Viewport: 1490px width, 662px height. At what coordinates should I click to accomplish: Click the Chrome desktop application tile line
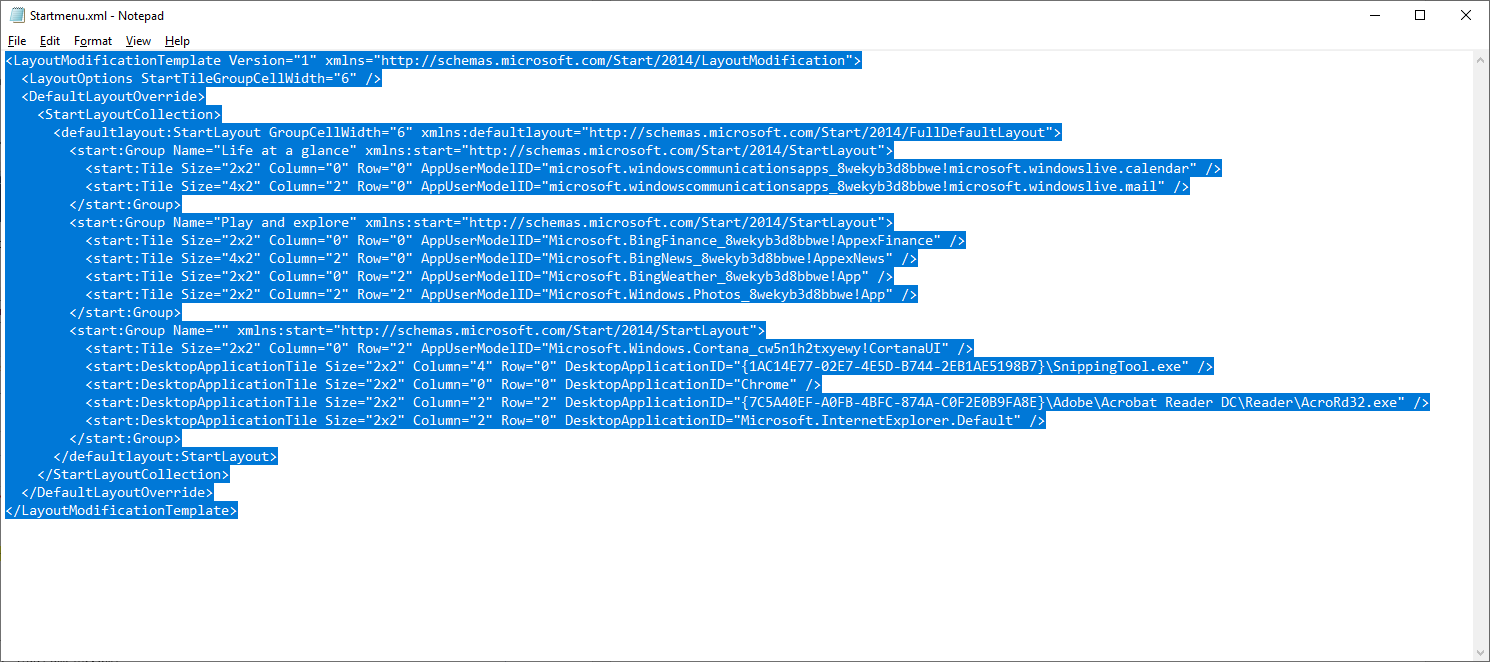(x=453, y=385)
